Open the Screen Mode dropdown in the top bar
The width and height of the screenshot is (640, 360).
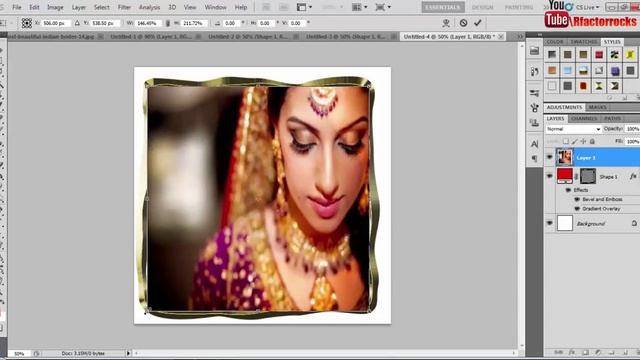[x=383, y=7]
